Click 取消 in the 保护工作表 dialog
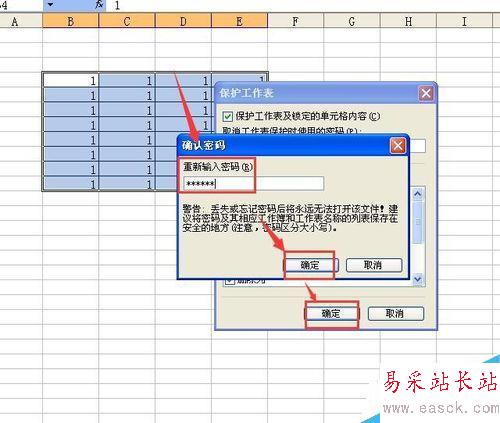Screen dimensions: 500x423 click(x=396, y=314)
